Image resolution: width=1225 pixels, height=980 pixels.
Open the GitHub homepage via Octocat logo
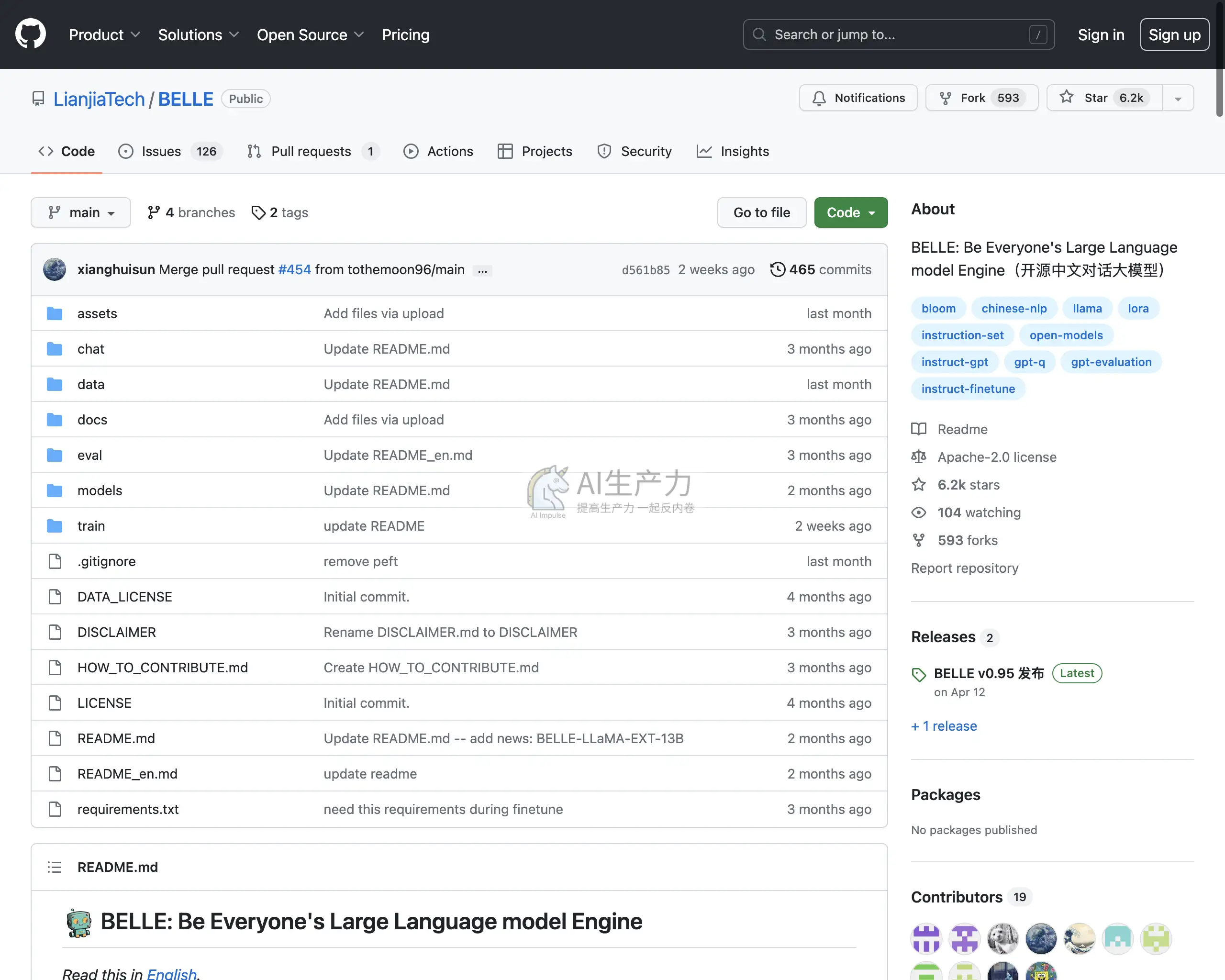pyautogui.click(x=30, y=34)
